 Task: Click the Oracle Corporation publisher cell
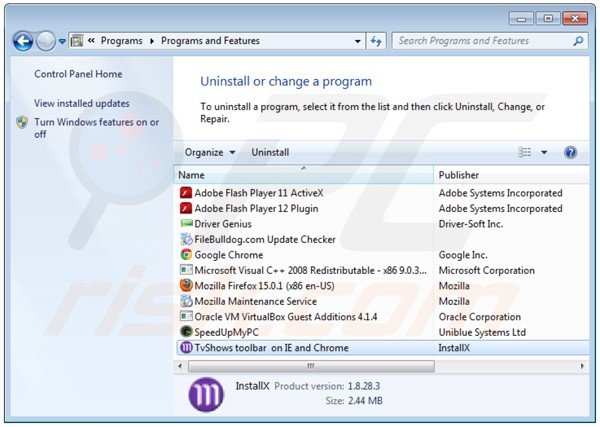(x=479, y=317)
